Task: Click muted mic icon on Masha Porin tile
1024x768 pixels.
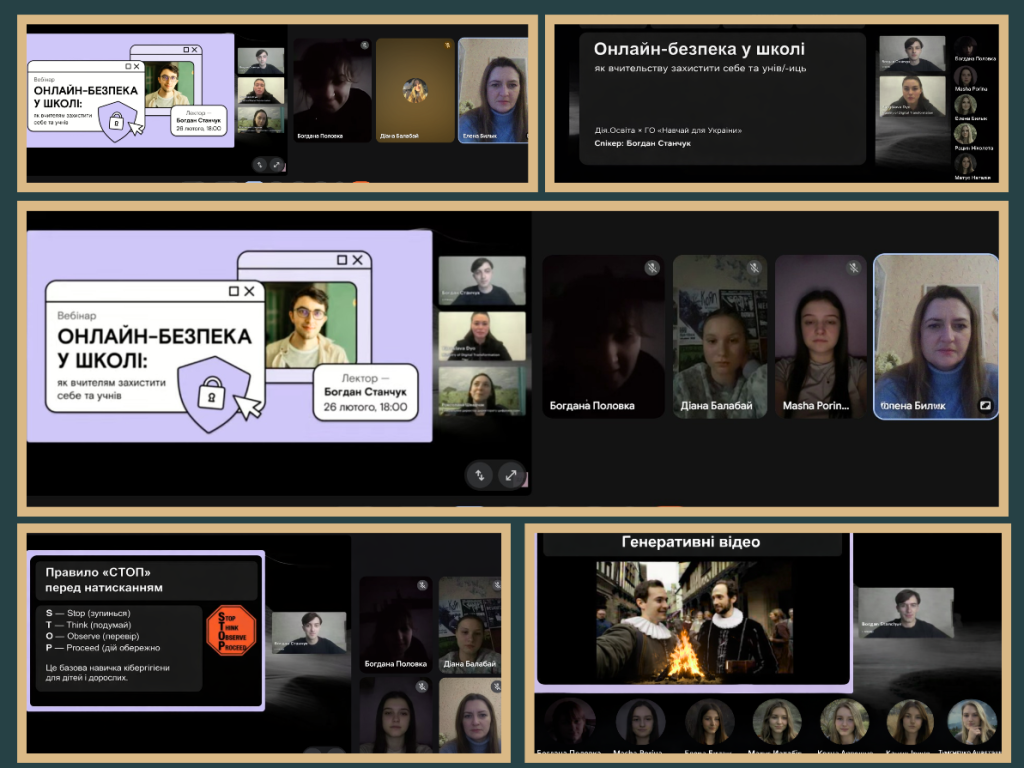Action: coord(853,268)
